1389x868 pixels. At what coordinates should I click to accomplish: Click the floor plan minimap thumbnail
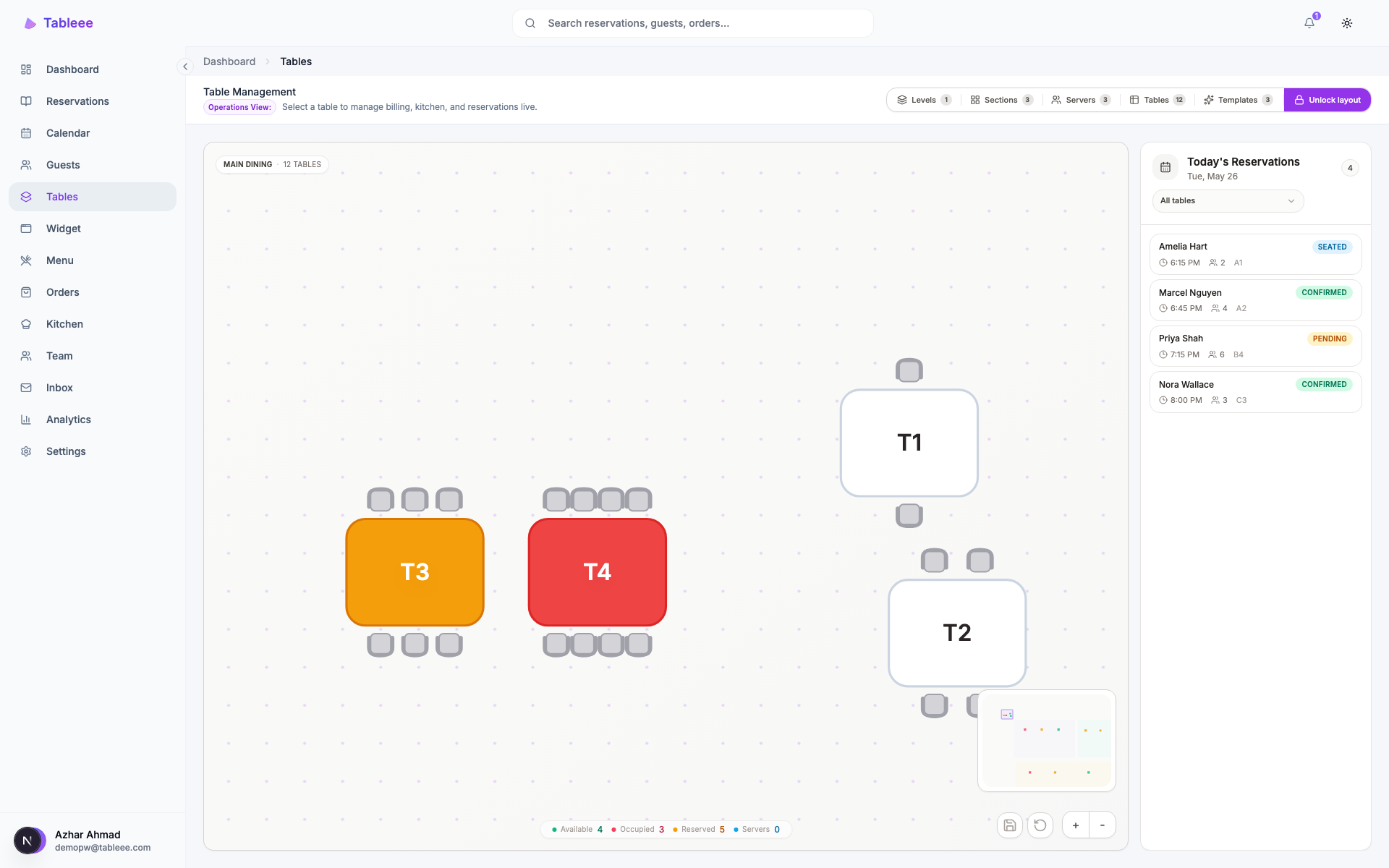click(x=1047, y=741)
